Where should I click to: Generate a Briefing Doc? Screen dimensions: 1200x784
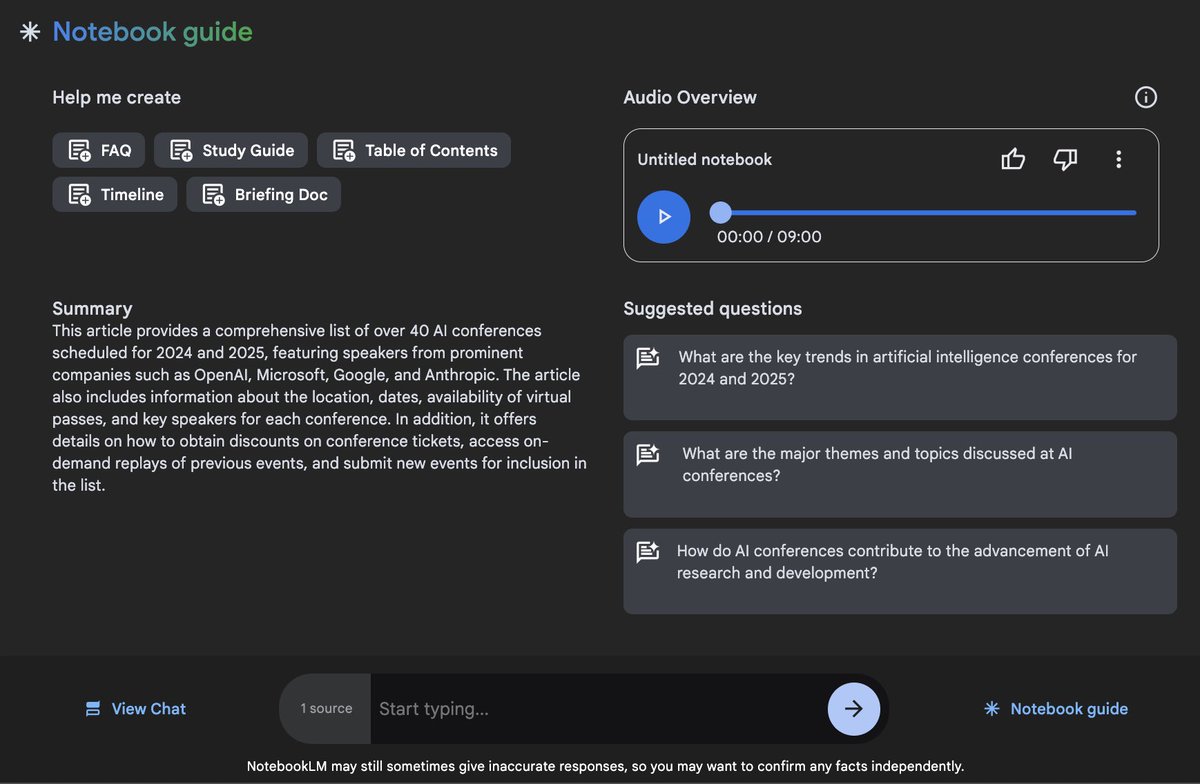[264, 194]
